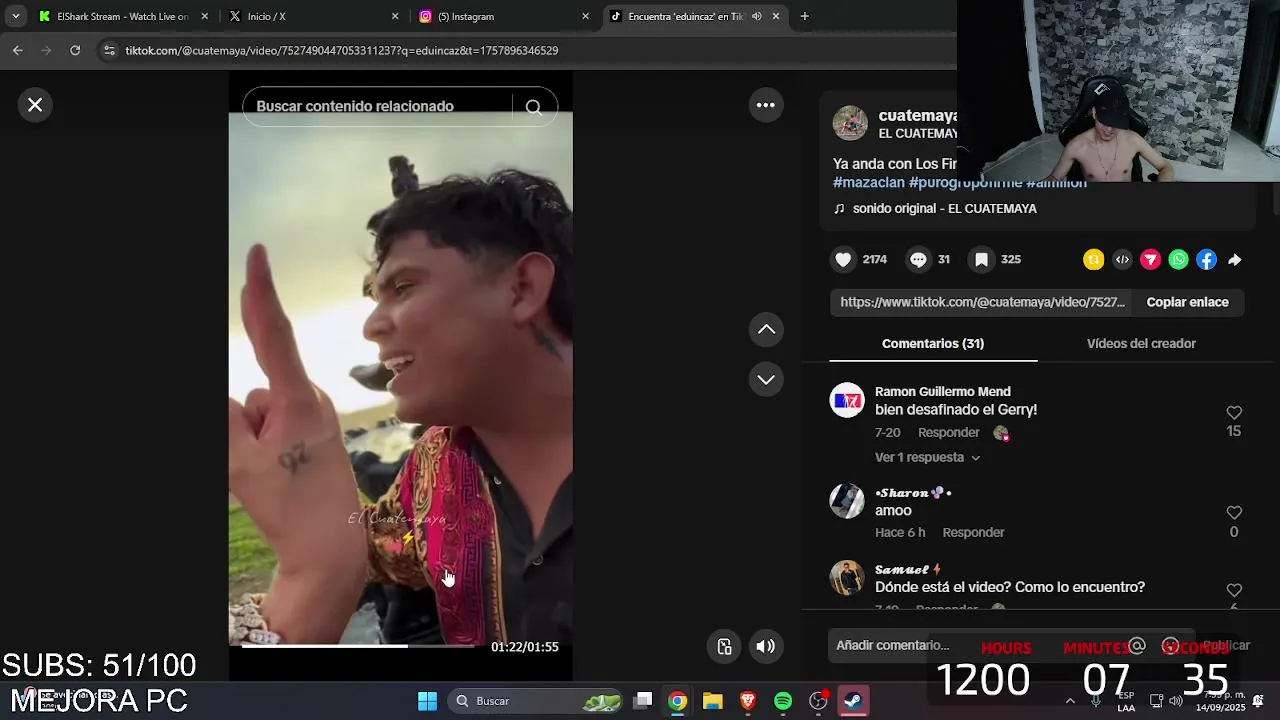Open OBS Studio from taskbar

tap(818, 701)
